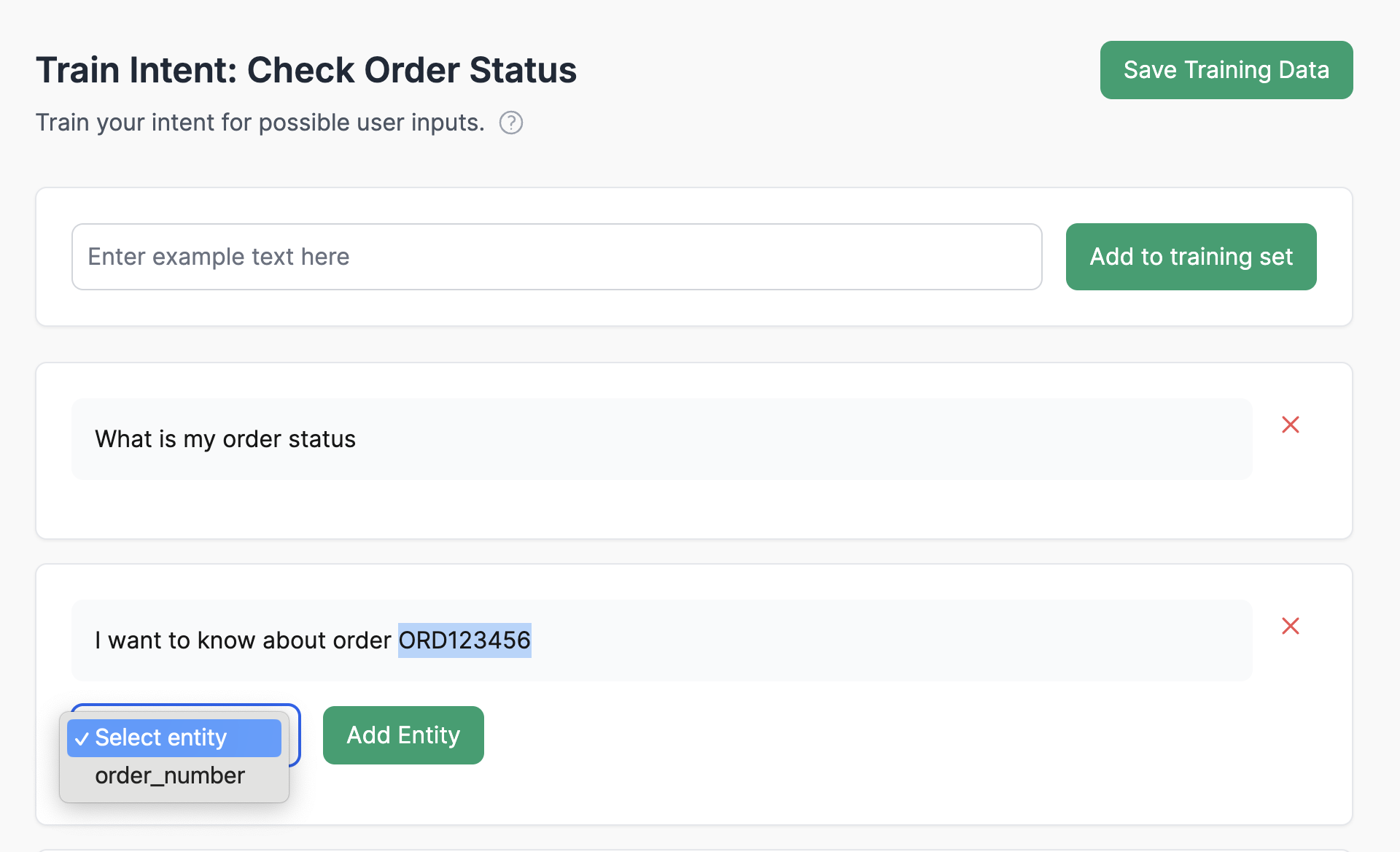Image resolution: width=1400 pixels, height=852 pixels.
Task: Click "I want to know about order" text
Action: click(243, 640)
